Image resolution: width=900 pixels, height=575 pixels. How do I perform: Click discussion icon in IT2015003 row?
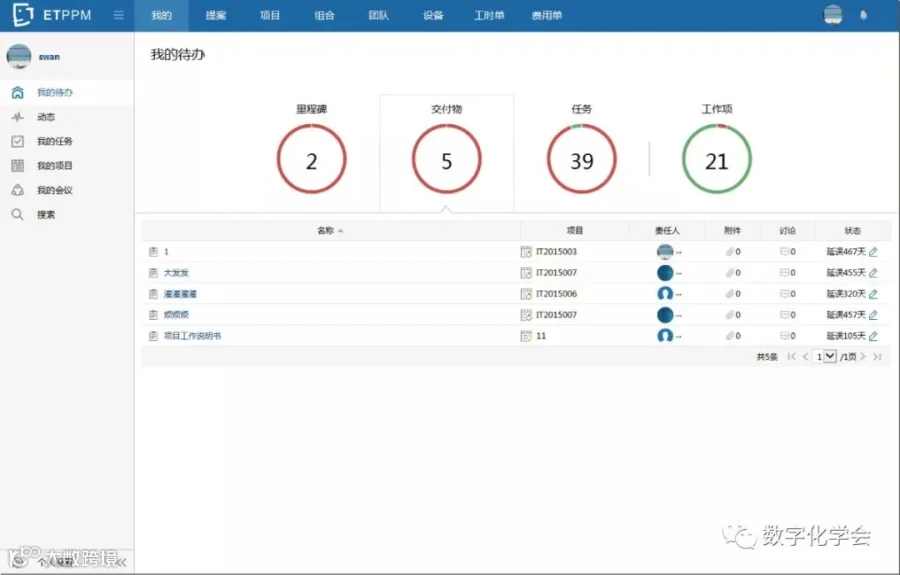click(784, 251)
